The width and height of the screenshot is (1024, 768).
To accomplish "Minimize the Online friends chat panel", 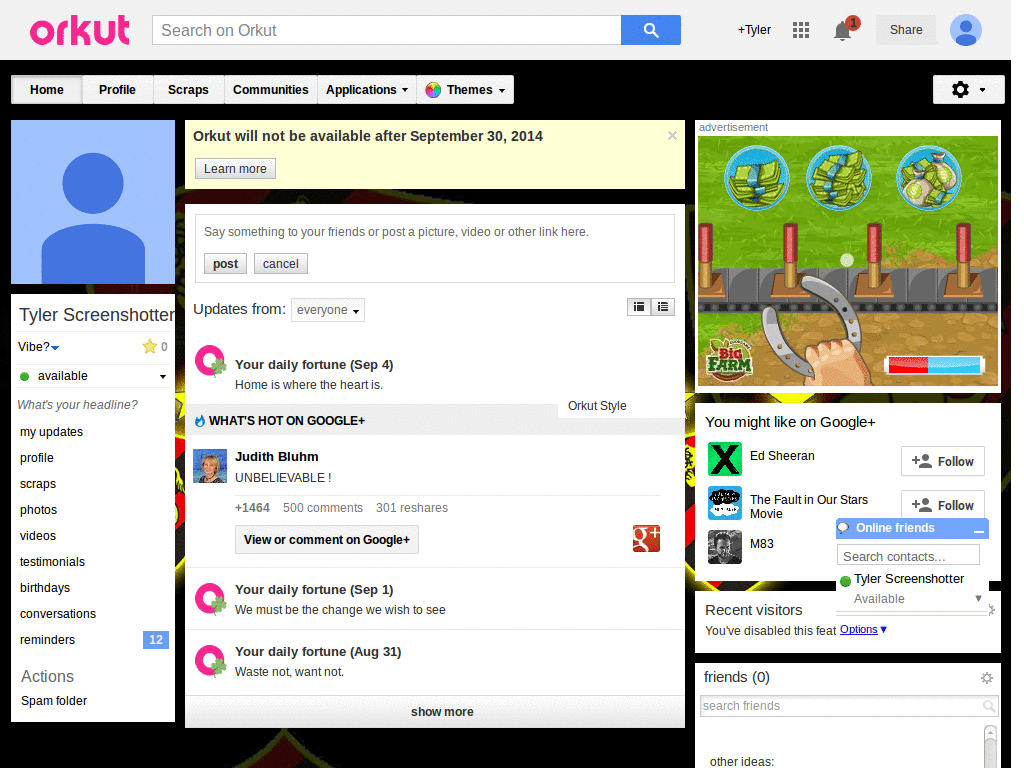I will [978, 531].
